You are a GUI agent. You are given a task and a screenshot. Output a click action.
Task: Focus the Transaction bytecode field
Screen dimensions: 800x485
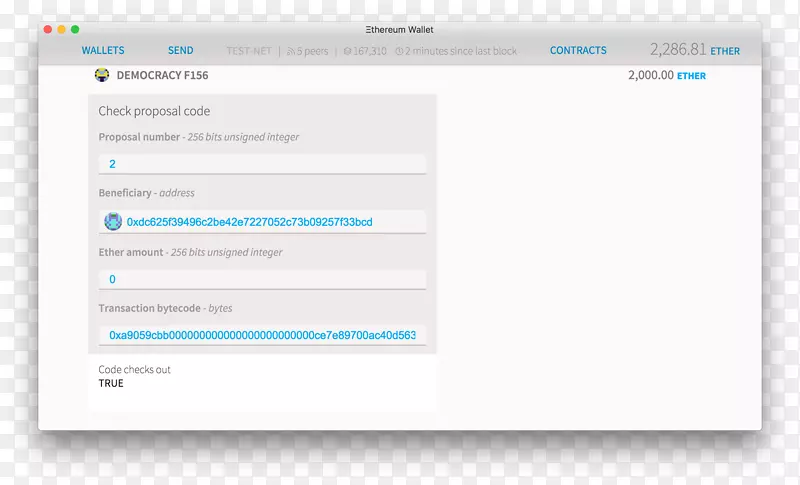point(262,335)
